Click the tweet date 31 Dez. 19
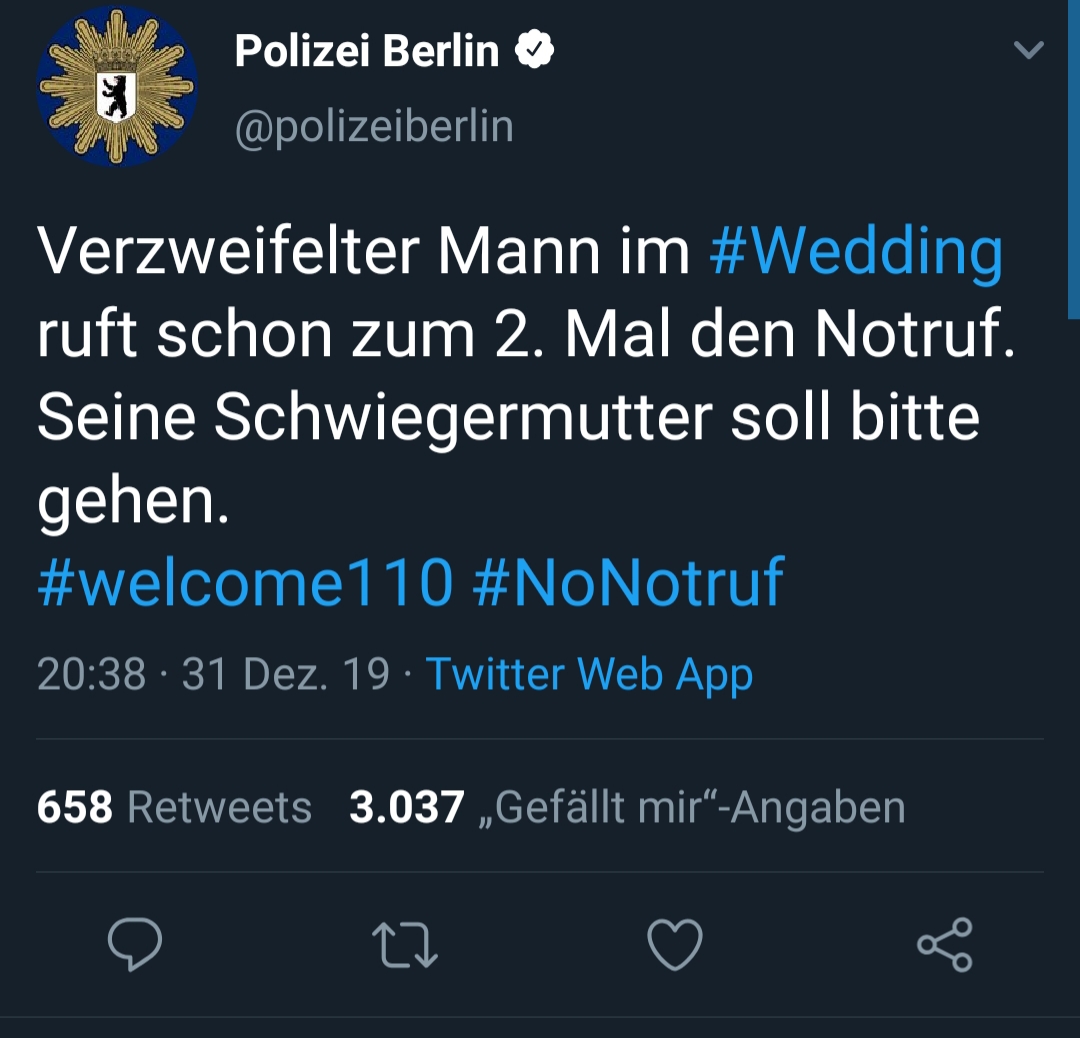The height and width of the screenshot is (1038, 1080). (285, 675)
